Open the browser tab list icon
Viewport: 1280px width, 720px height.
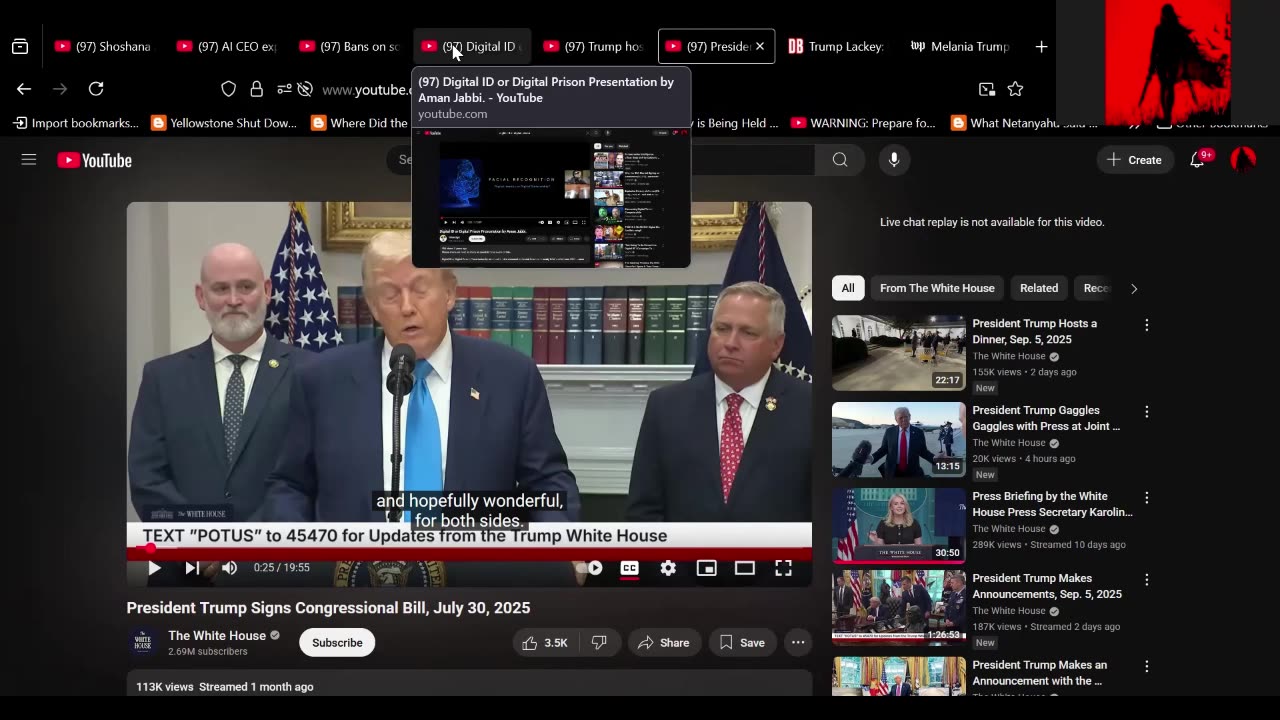20,46
